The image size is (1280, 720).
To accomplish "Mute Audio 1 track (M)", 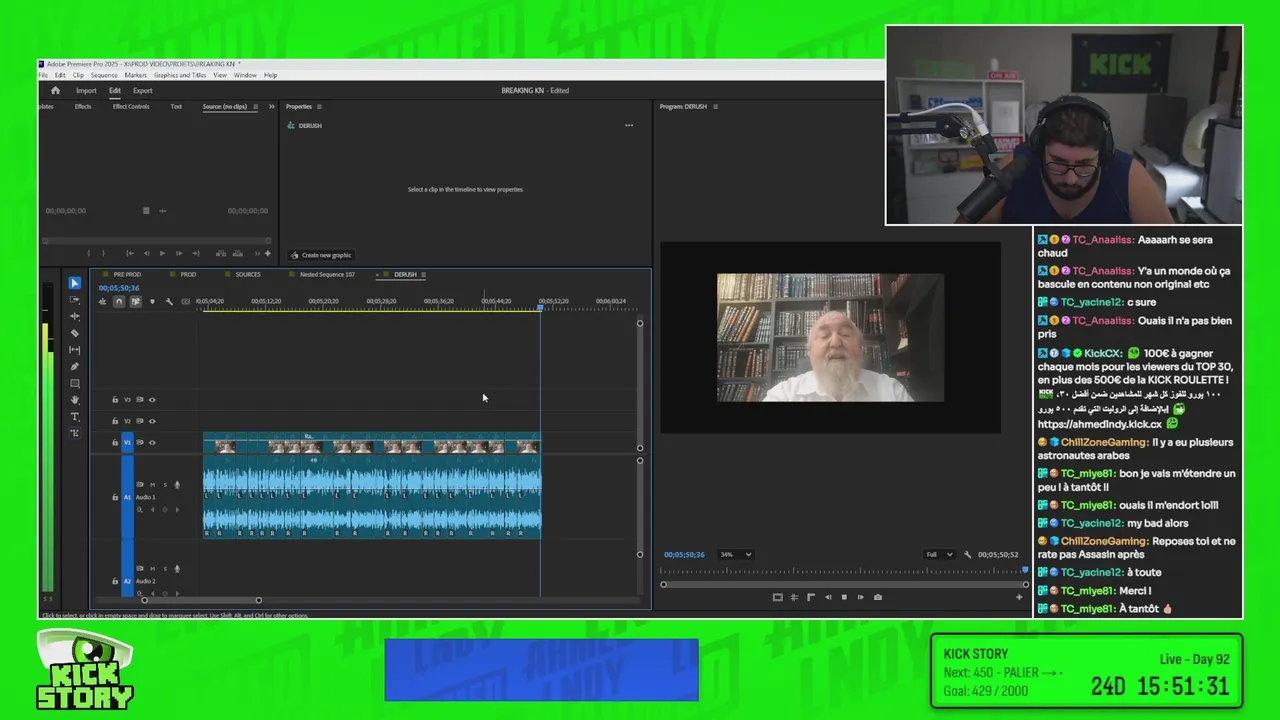I will pyautogui.click(x=153, y=485).
